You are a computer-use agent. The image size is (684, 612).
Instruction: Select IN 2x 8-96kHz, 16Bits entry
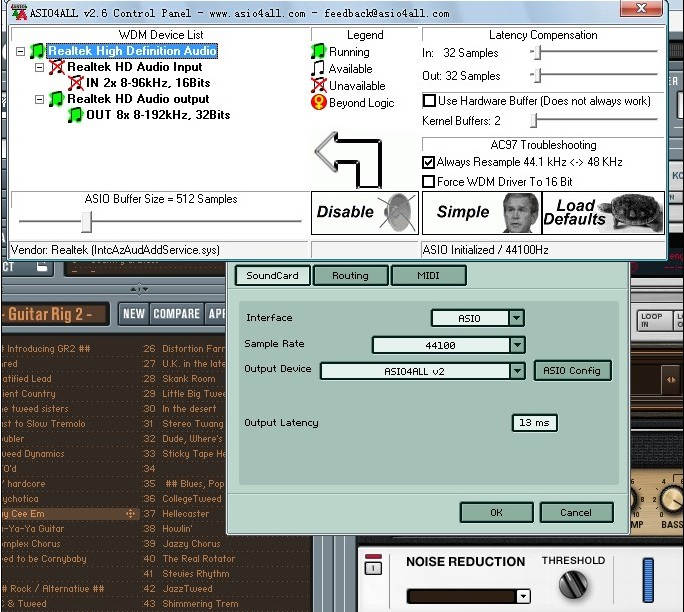click(x=148, y=83)
